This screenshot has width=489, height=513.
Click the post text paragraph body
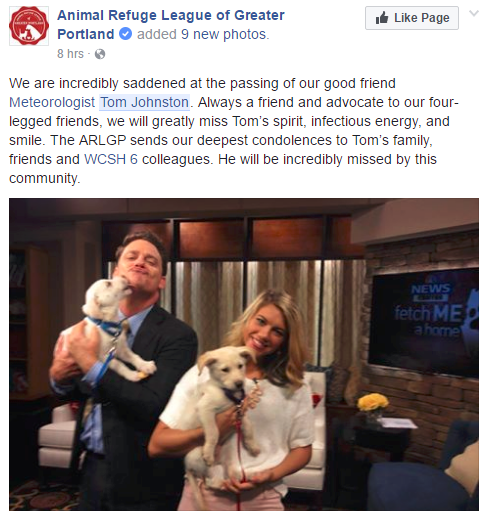[x=233, y=131]
